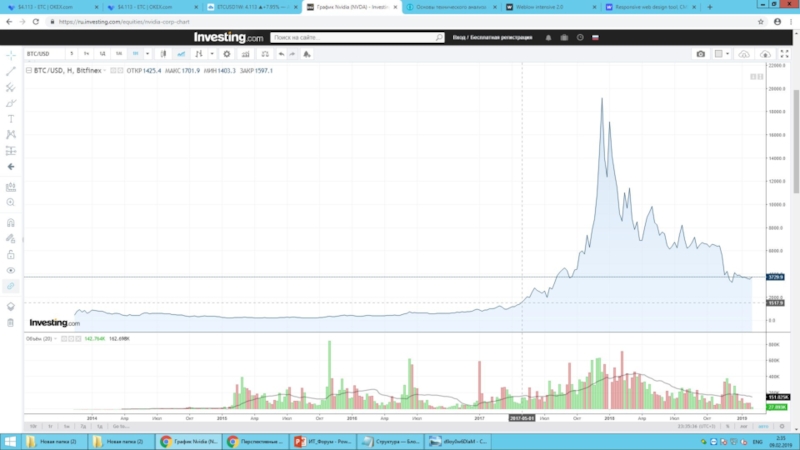Click the camera snapshot icon
The width and height of the screenshot is (800, 450).
coord(700,53)
